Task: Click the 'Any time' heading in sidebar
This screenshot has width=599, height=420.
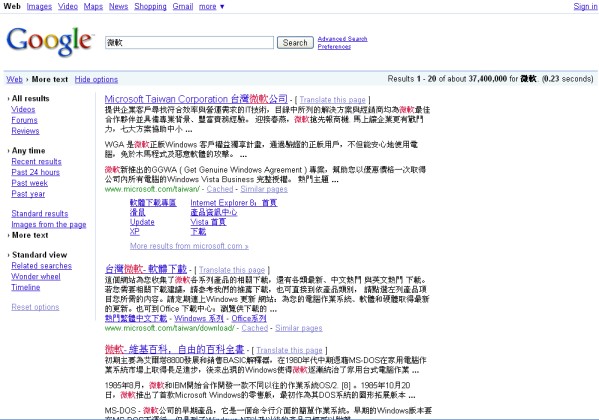Action: pyautogui.click(x=28, y=150)
